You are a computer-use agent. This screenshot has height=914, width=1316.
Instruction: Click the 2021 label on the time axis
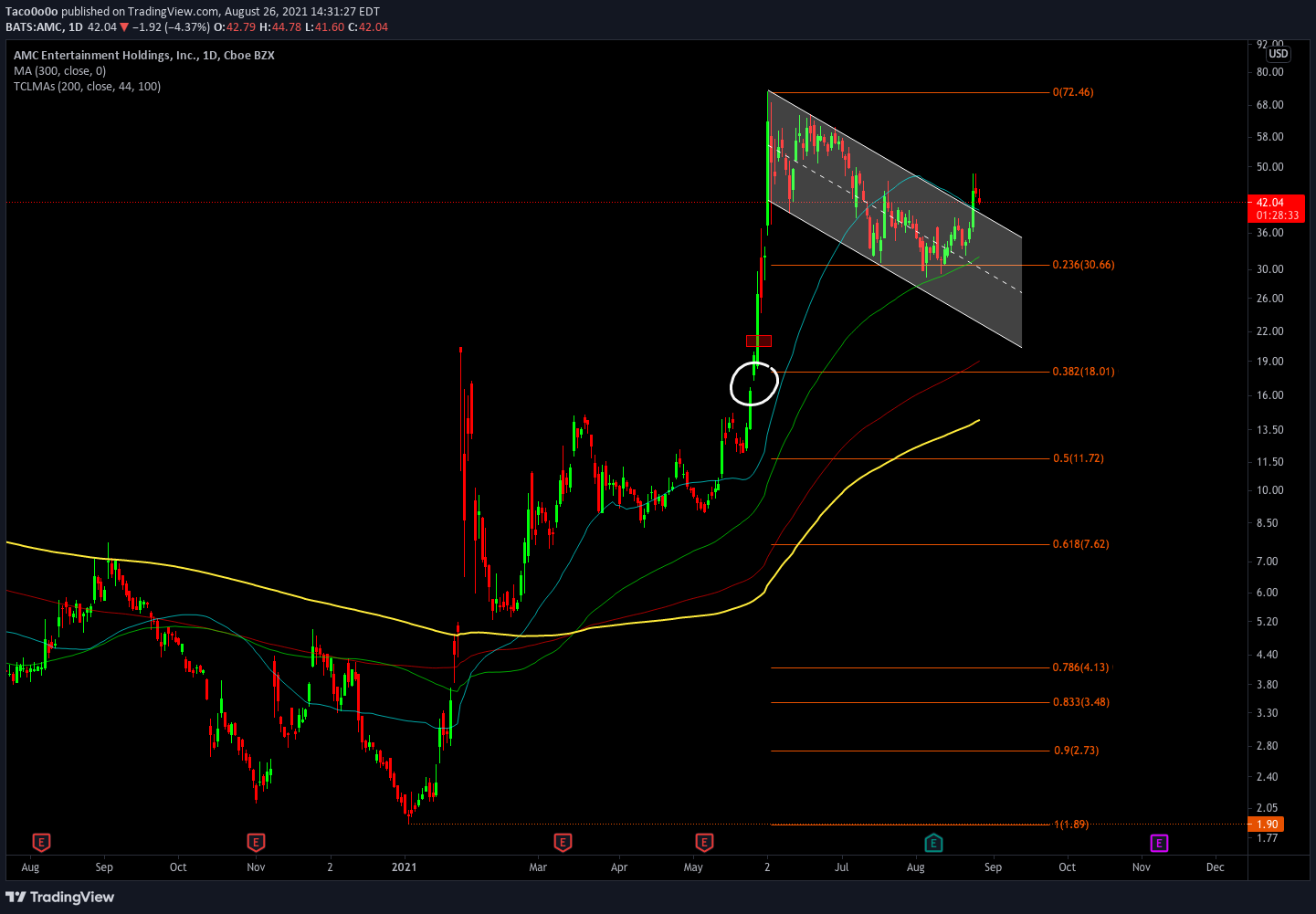click(404, 867)
